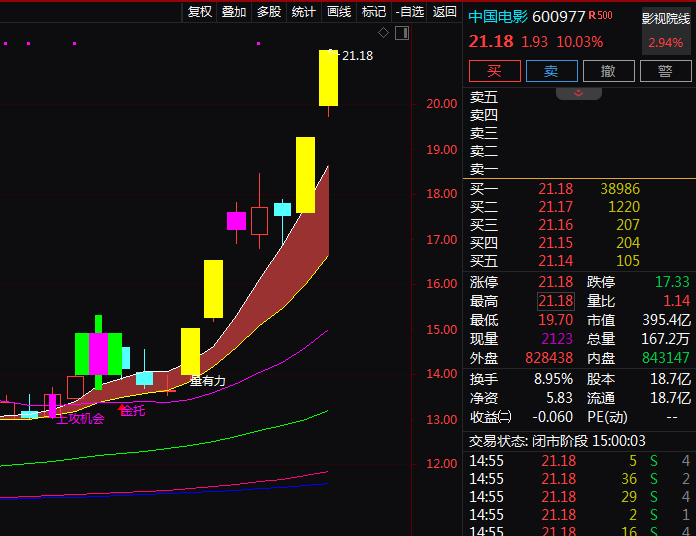
Task: Open the 影视院线 sector tile
Action: 666,30
